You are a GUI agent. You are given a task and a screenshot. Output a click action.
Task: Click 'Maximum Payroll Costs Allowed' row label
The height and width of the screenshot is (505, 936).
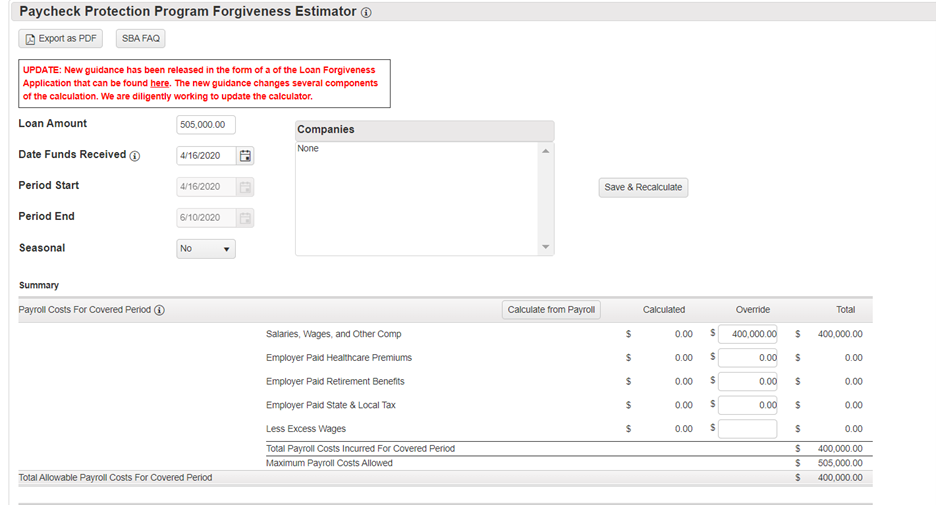[330, 463]
